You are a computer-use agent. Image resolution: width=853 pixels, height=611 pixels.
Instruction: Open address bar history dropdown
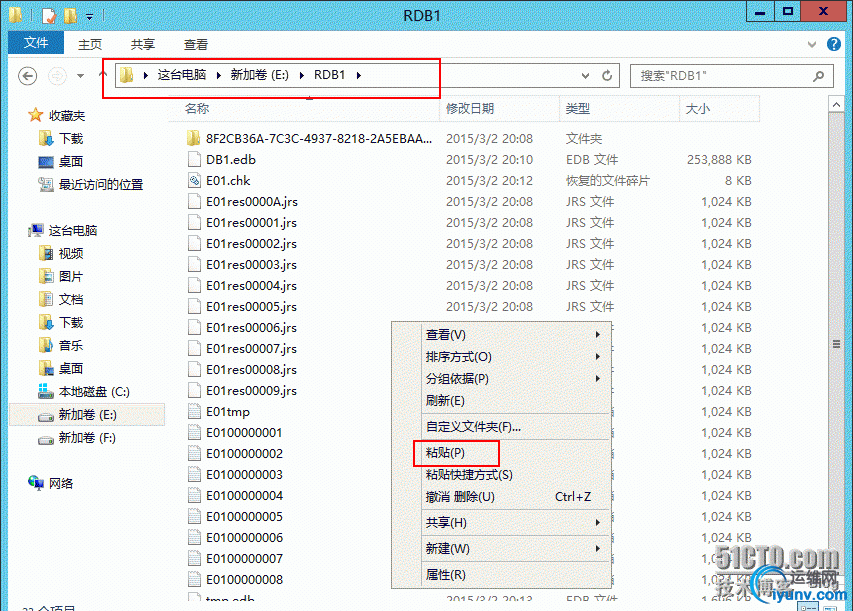pyautogui.click(x=585, y=76)
